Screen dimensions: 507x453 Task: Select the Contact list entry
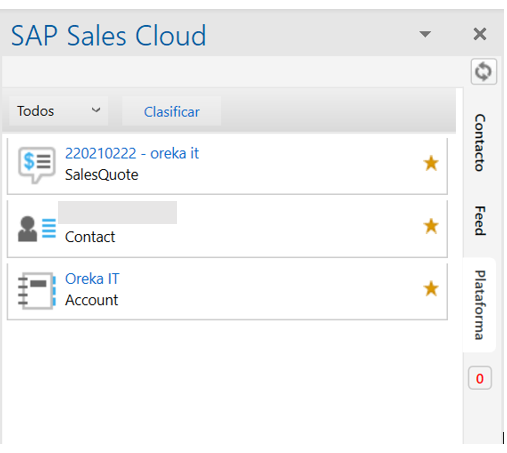click(x=227, y=229)
